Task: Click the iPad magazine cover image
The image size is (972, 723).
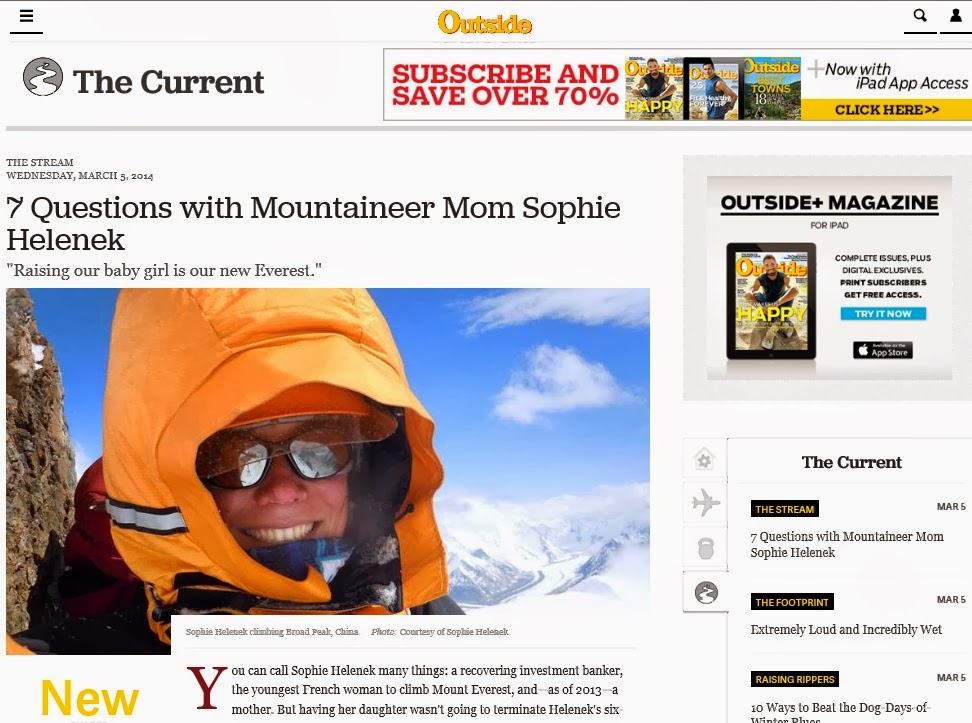Action: tap(771, 301)
